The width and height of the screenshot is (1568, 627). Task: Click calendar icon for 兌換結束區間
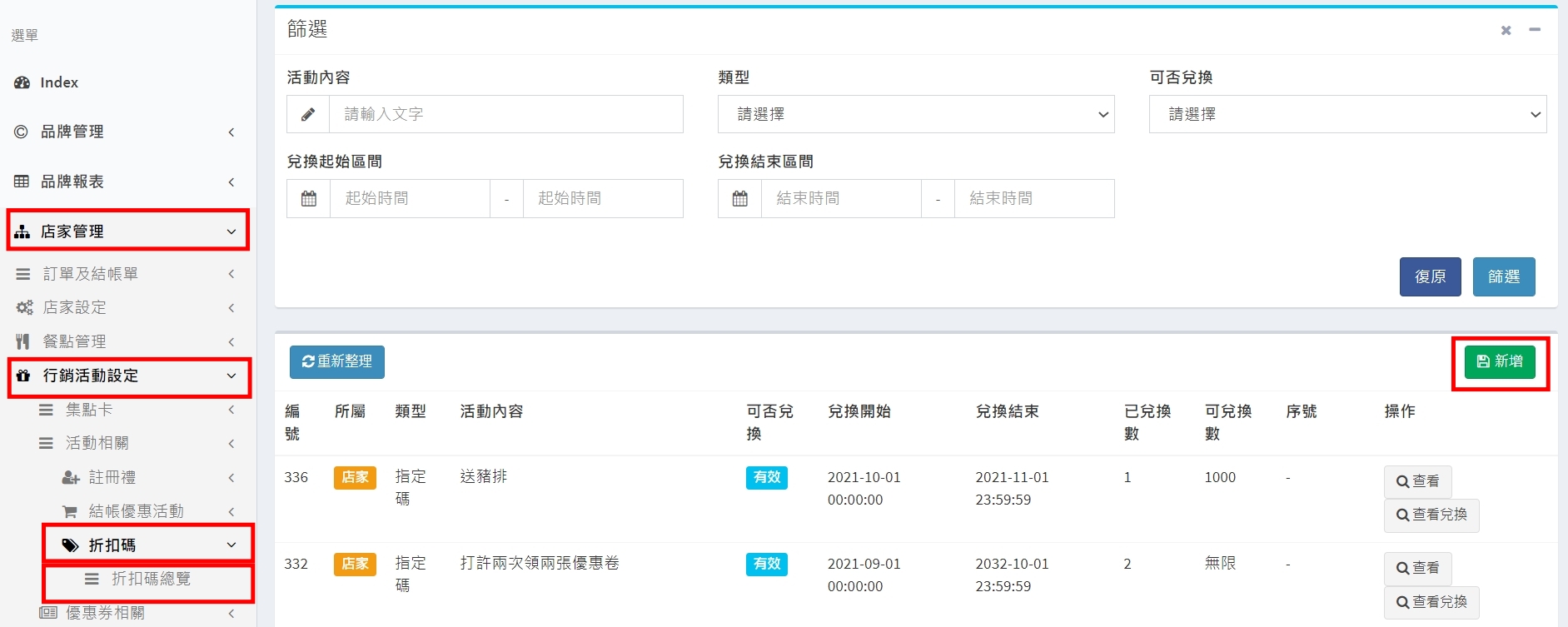(x=739, y=198)
